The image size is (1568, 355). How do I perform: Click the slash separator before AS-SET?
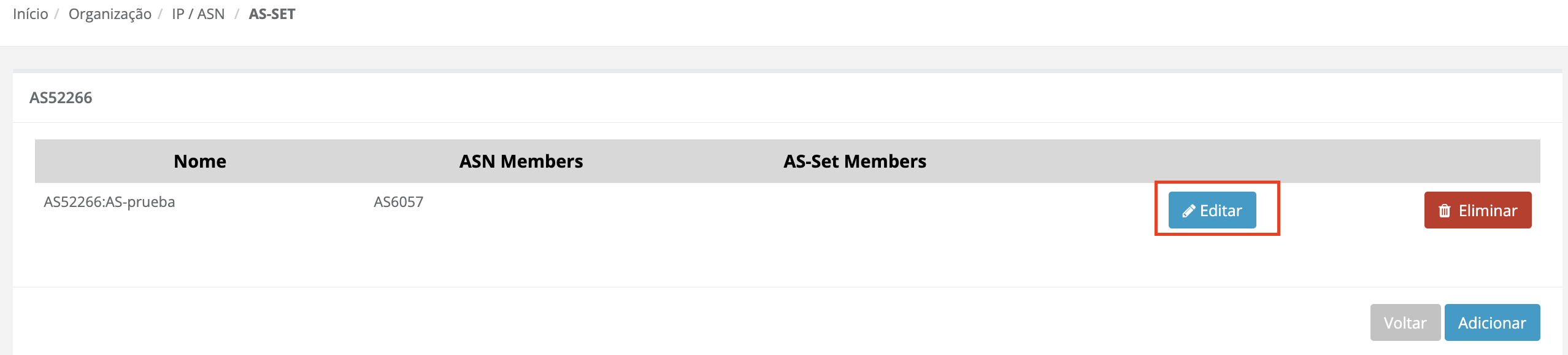(x=237, y=14)
